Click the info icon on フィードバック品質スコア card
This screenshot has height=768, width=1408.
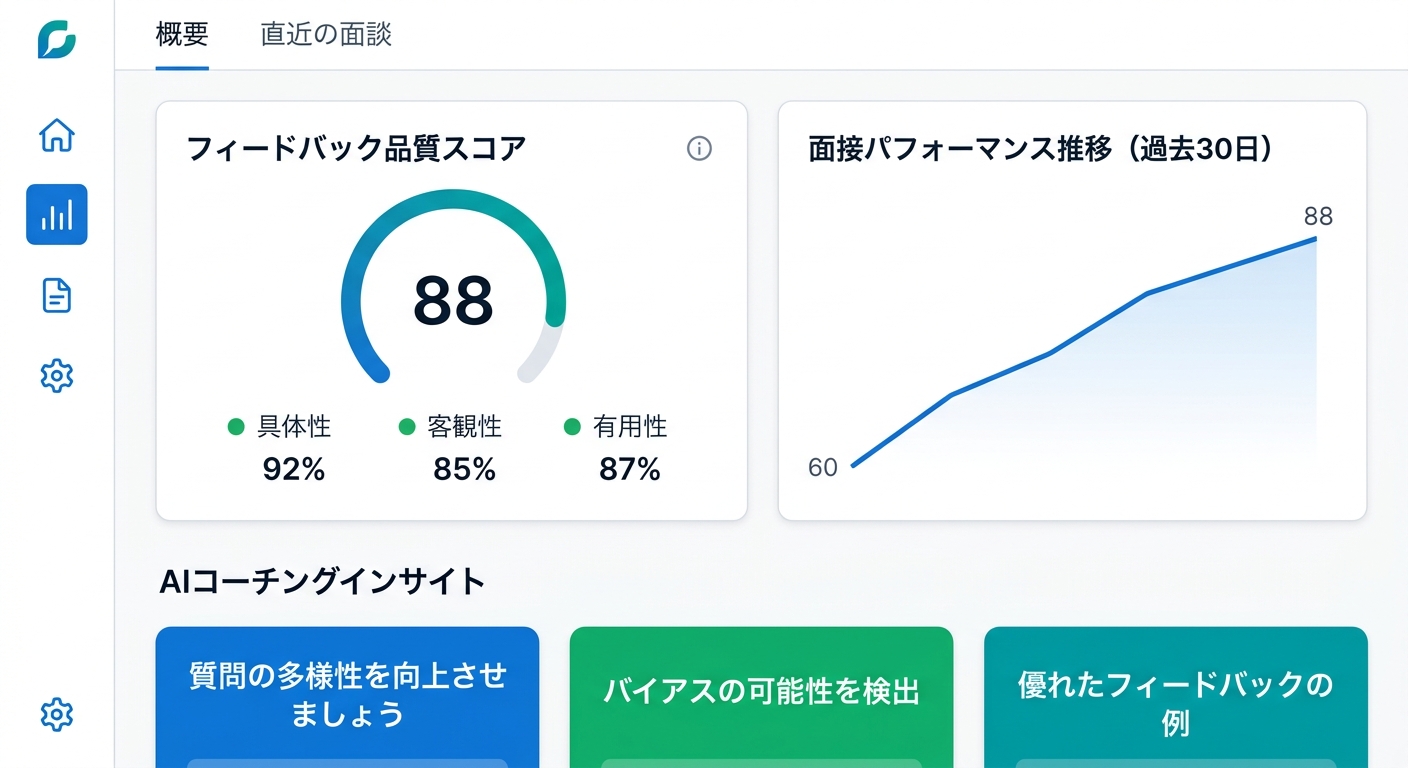[700, 149]
